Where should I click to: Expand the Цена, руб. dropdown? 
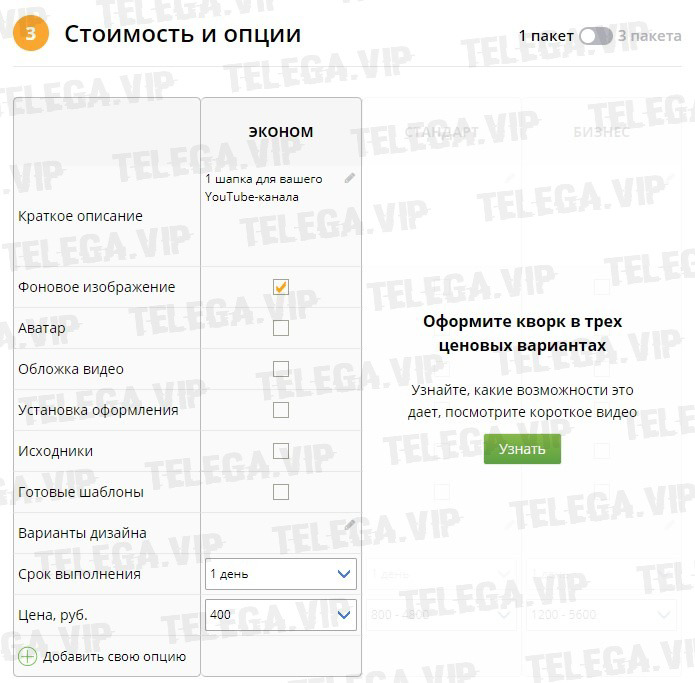[x=280, y=615]
